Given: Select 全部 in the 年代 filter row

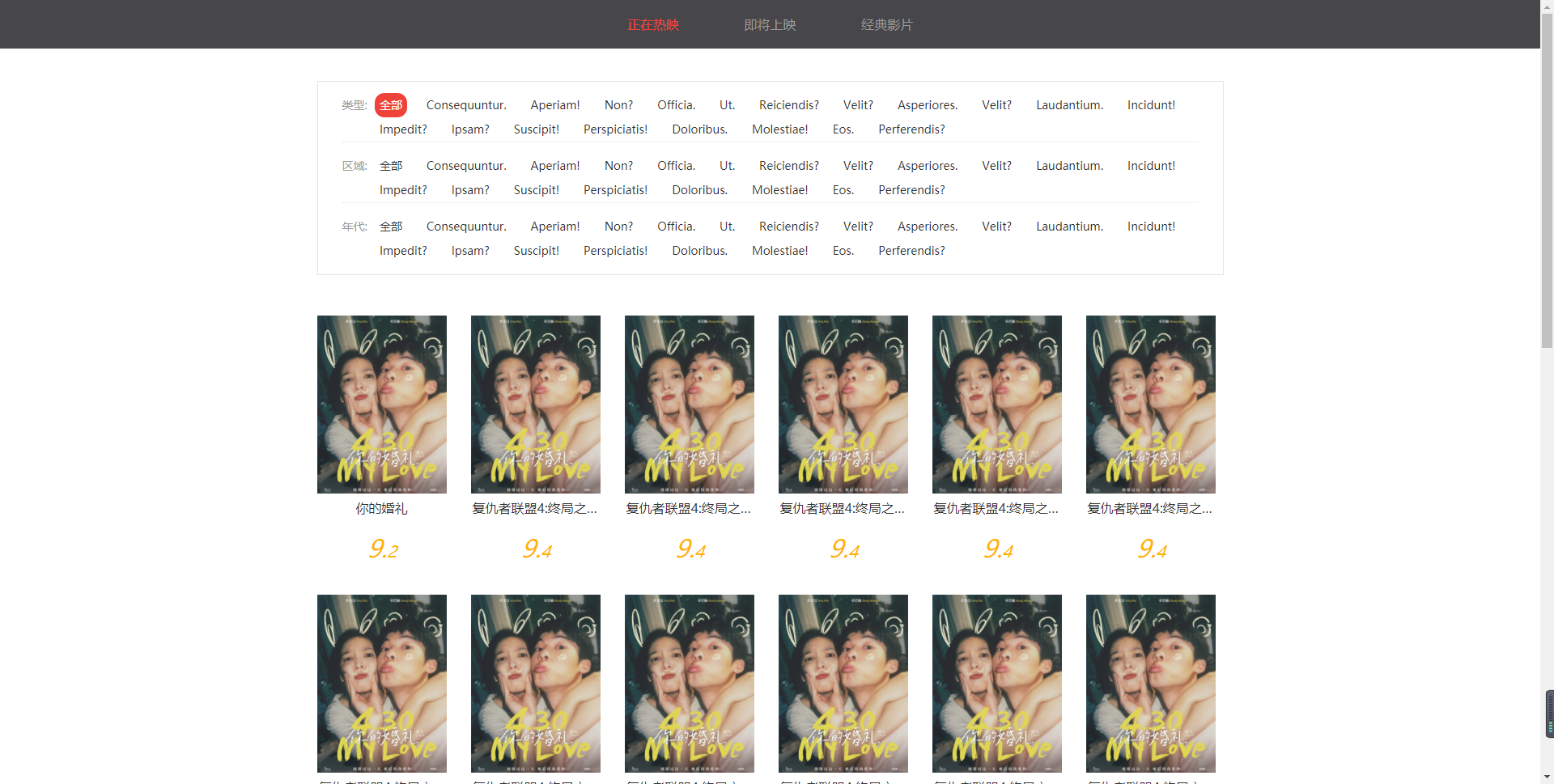Looking at the screenshot, I should (x=391, y=227).
